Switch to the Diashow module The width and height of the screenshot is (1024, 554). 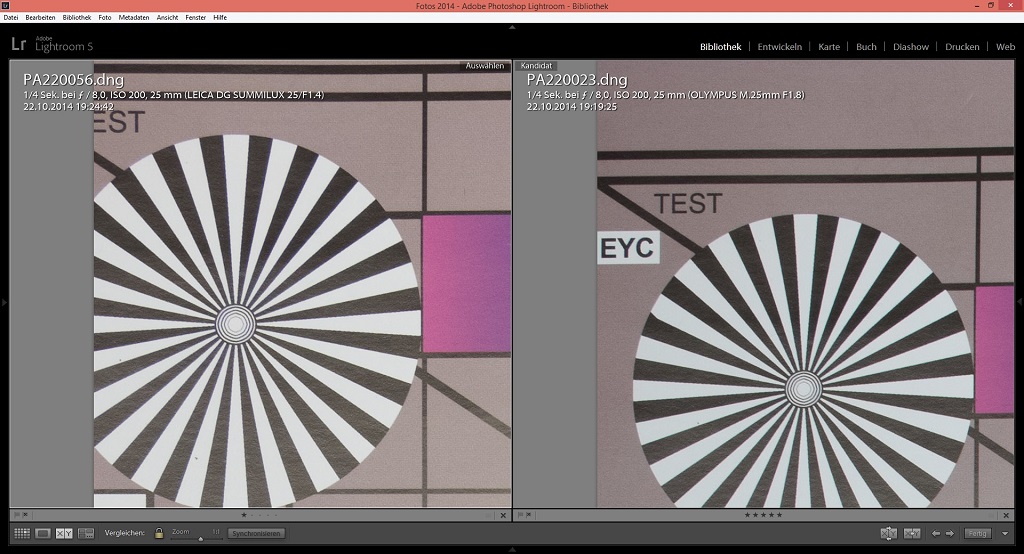point(910,47)
